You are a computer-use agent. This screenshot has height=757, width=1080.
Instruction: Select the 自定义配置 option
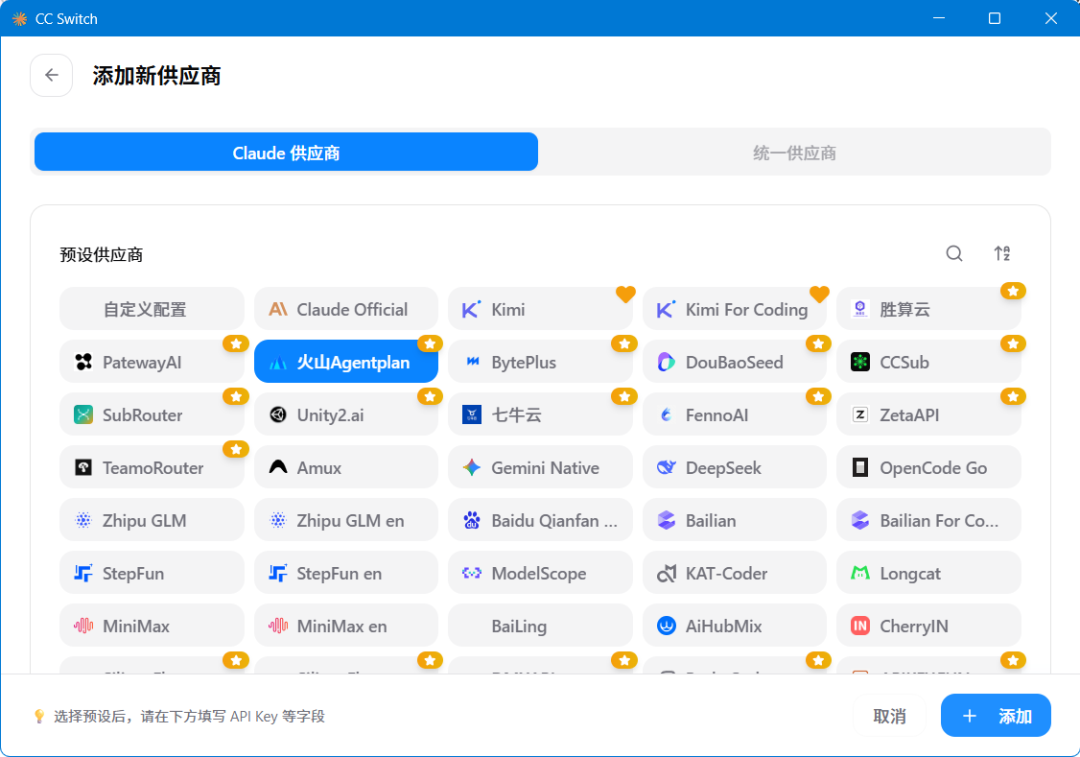click(x=152, y=309)
